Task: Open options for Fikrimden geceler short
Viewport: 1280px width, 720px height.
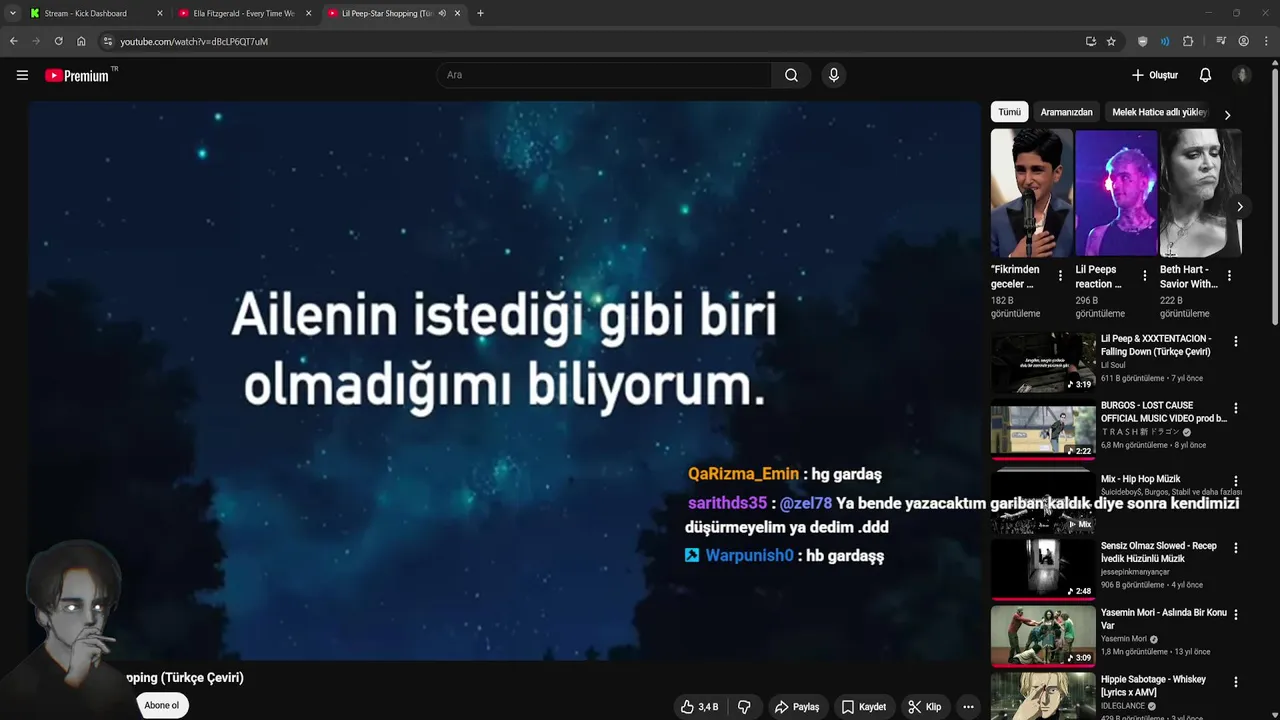Action: pos(1060,275)
